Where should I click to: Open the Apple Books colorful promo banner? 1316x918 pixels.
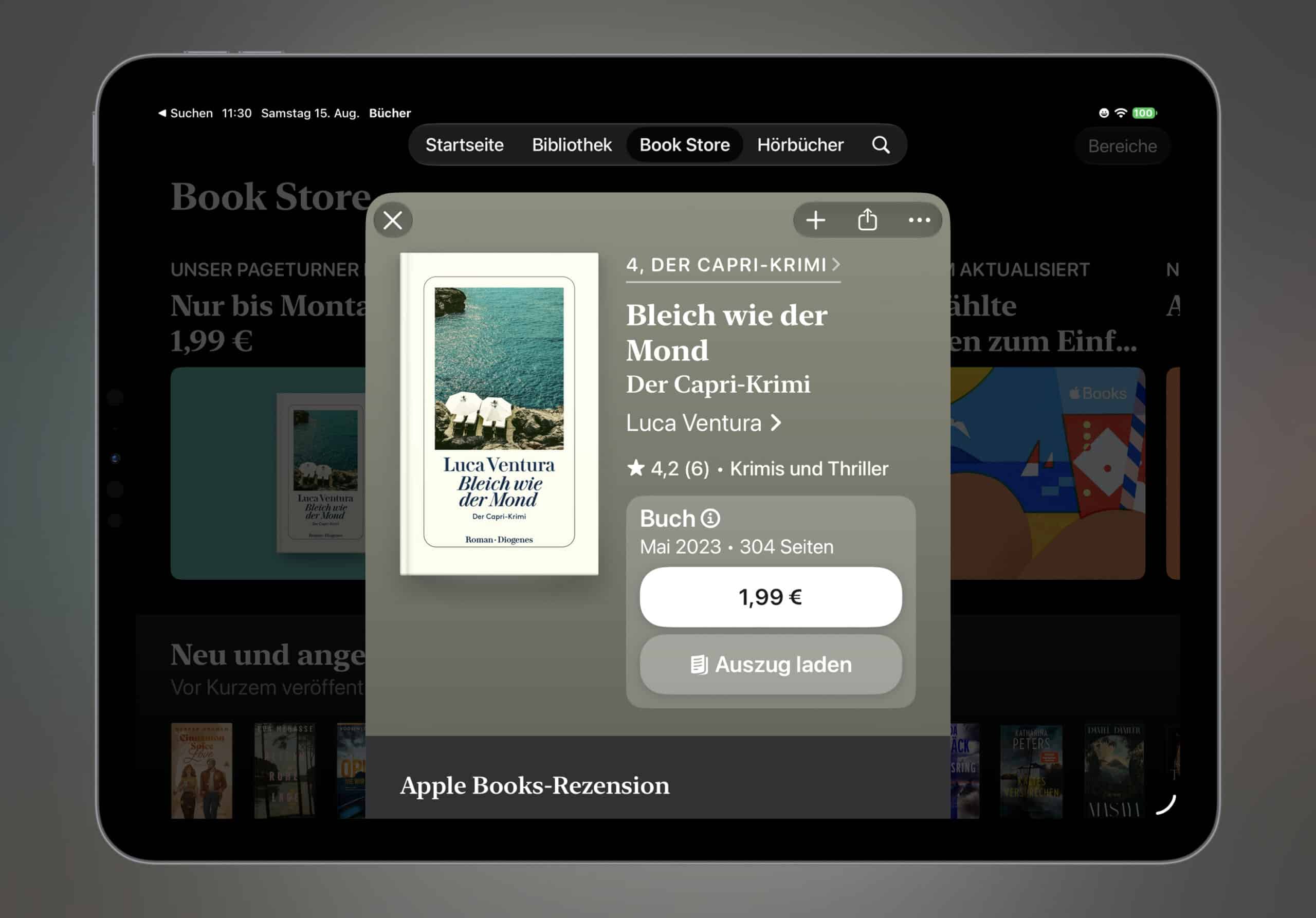(x=1048, y=473)
